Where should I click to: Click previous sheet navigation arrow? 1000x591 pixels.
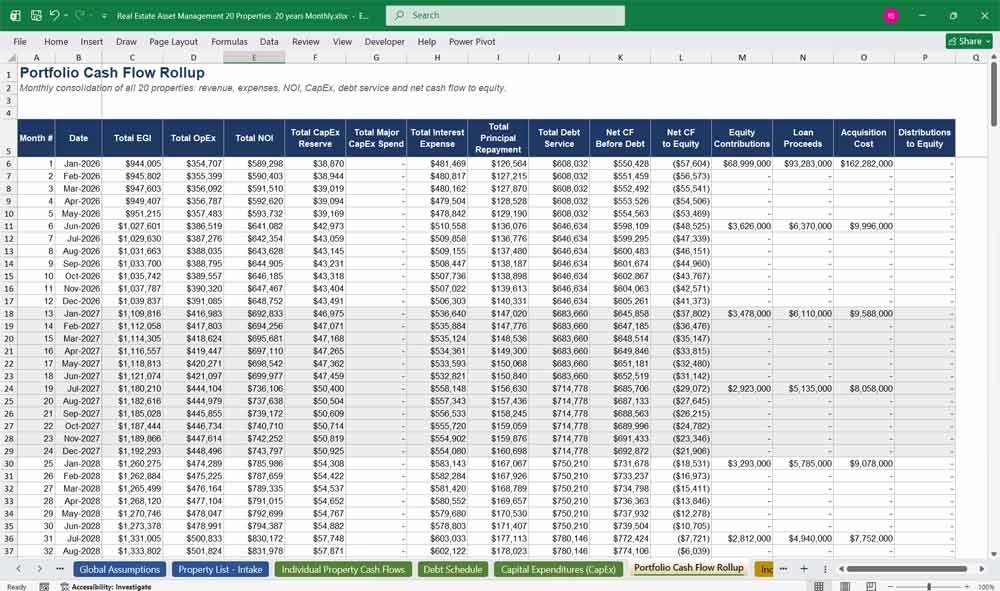pyautogui.click(x=18, y=569)
